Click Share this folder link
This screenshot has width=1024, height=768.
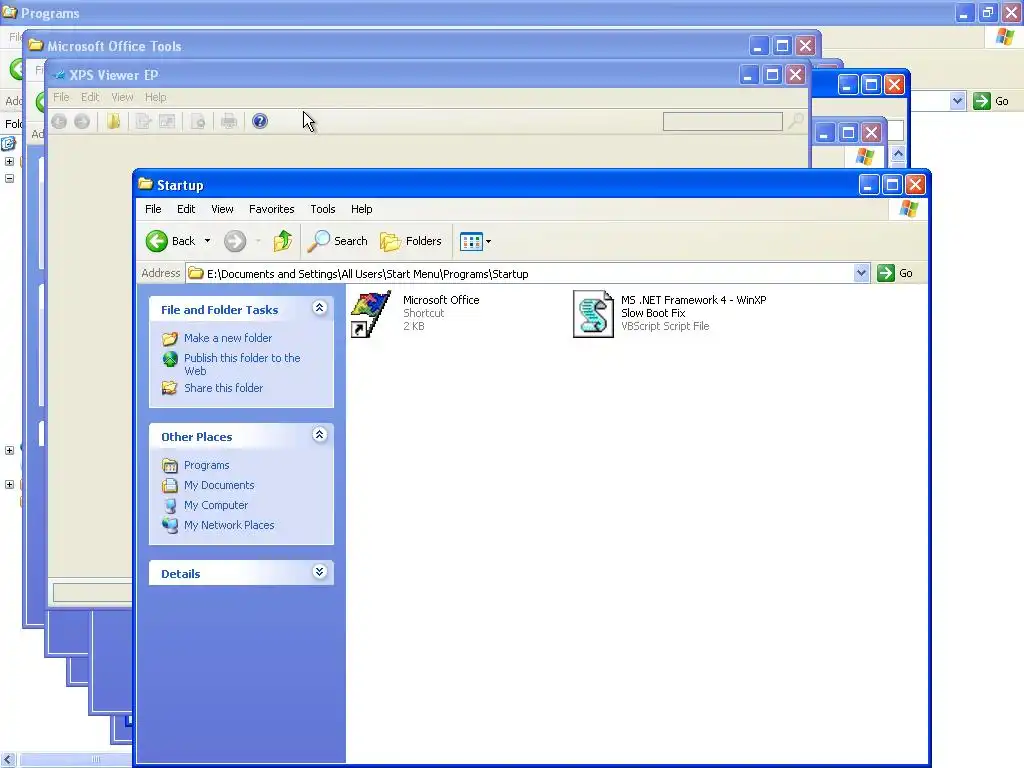[x=223, y=388]
